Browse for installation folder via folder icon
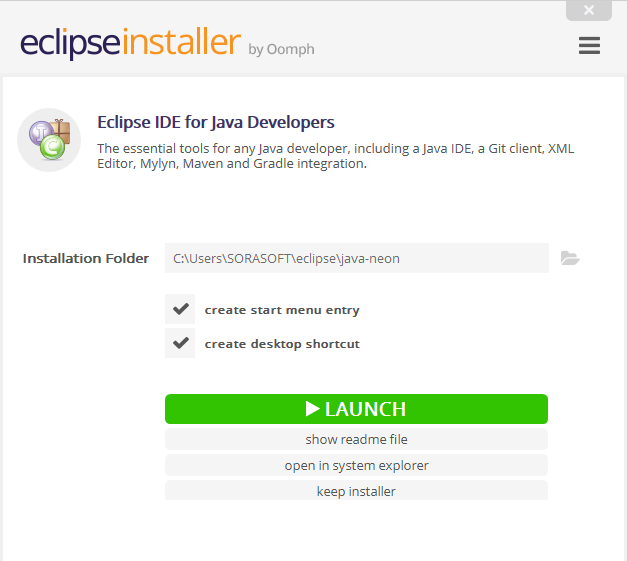The height and width of the screenshot is (561, 628). click(570, 258)
